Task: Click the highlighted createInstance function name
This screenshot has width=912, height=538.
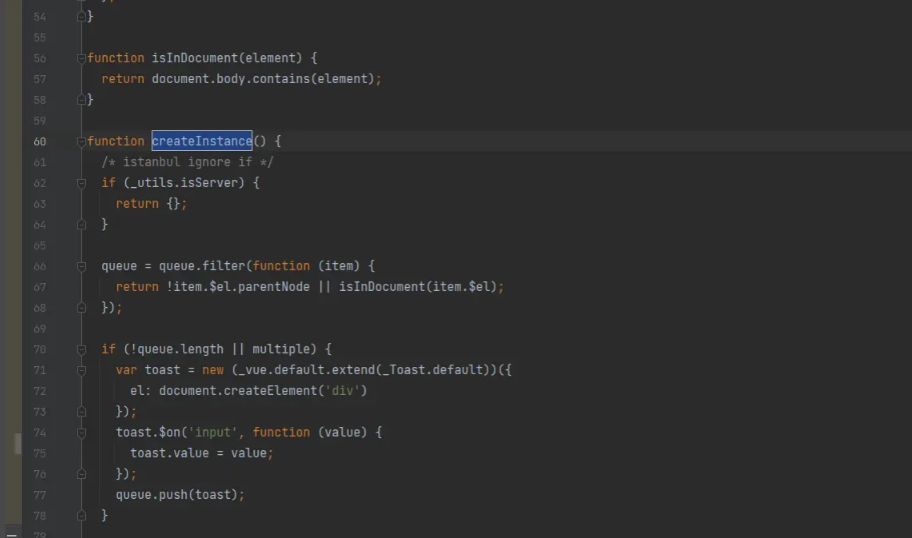Action: [x=202, y=141]
